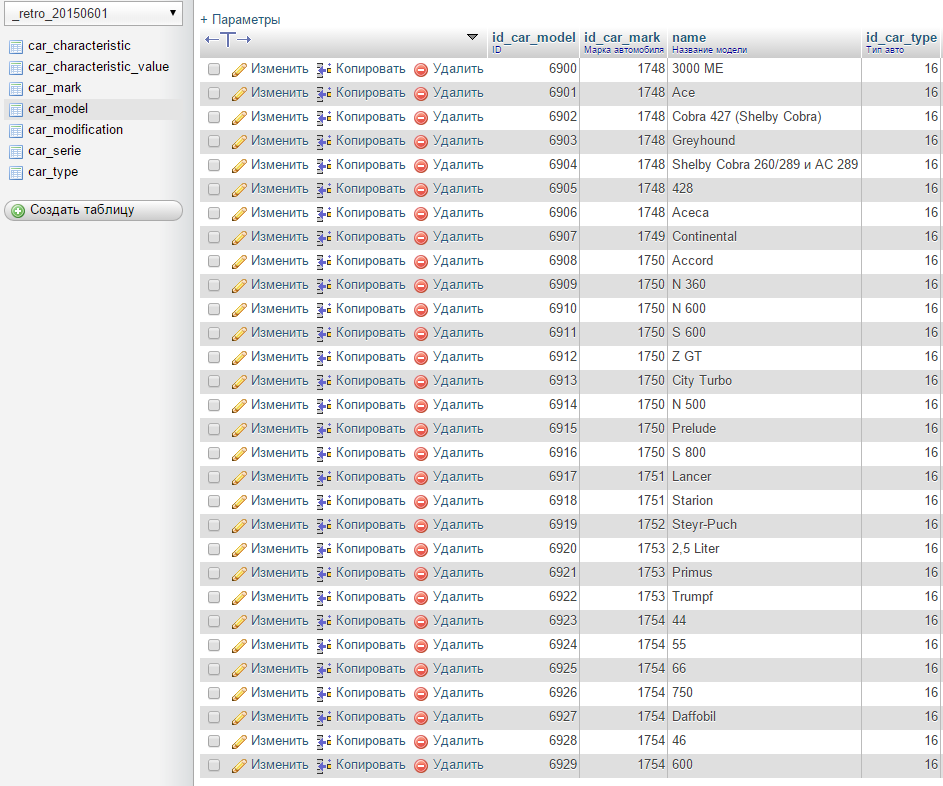Screen dimensions: 943x786
Task: Sort by the id_car_mark column header
Action: [622, 38]
